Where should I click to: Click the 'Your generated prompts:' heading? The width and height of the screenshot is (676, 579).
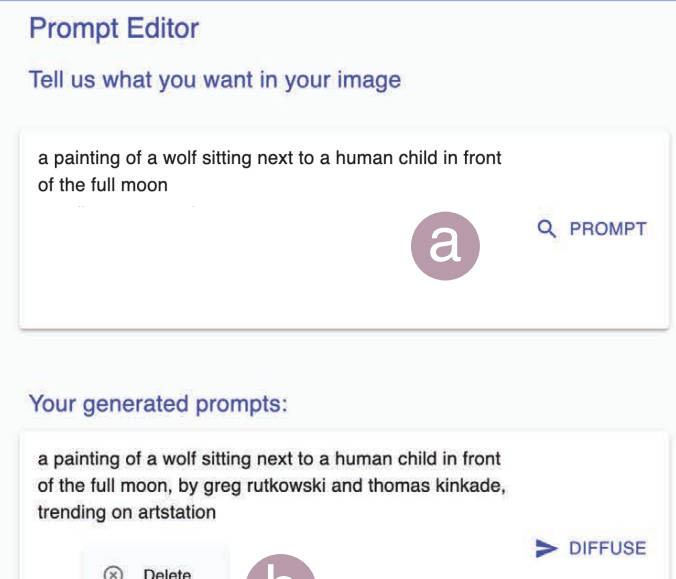[158, 404]
